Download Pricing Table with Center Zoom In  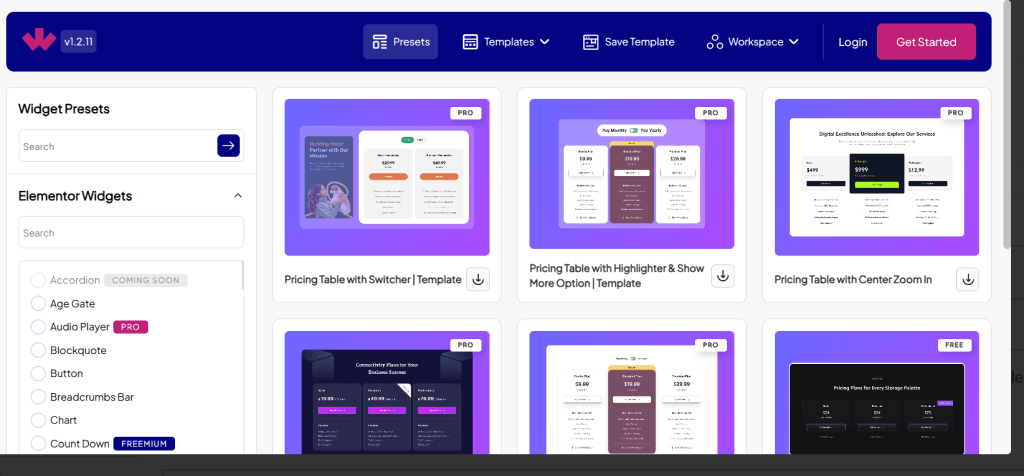(x=968, y=279)
